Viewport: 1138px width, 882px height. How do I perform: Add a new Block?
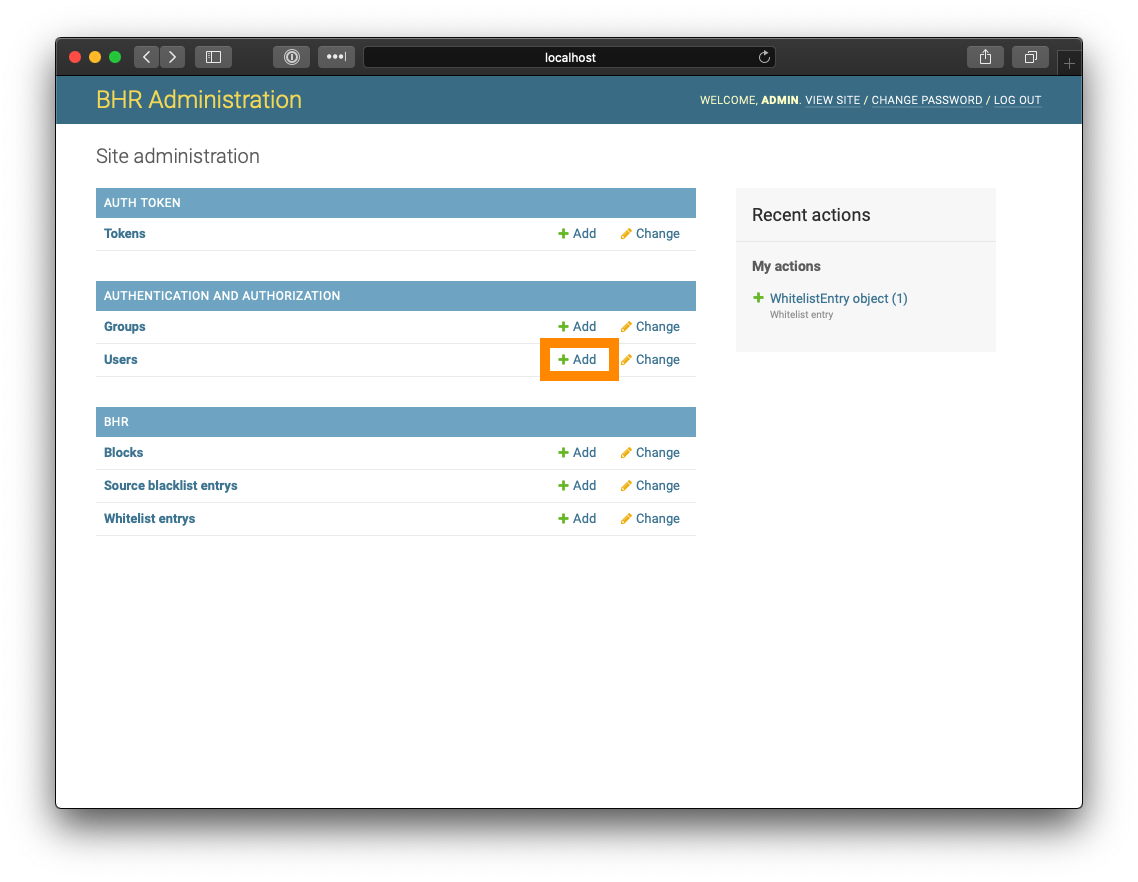coord(577,452)
